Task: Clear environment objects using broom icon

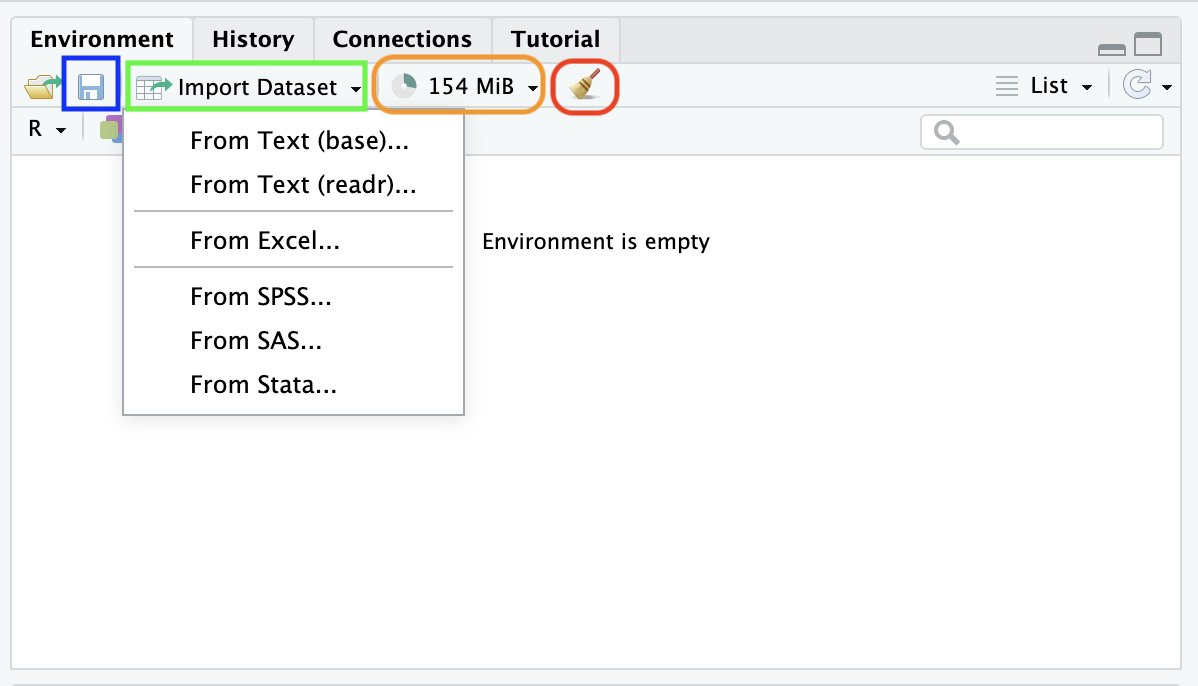Action: coord(585,87)
